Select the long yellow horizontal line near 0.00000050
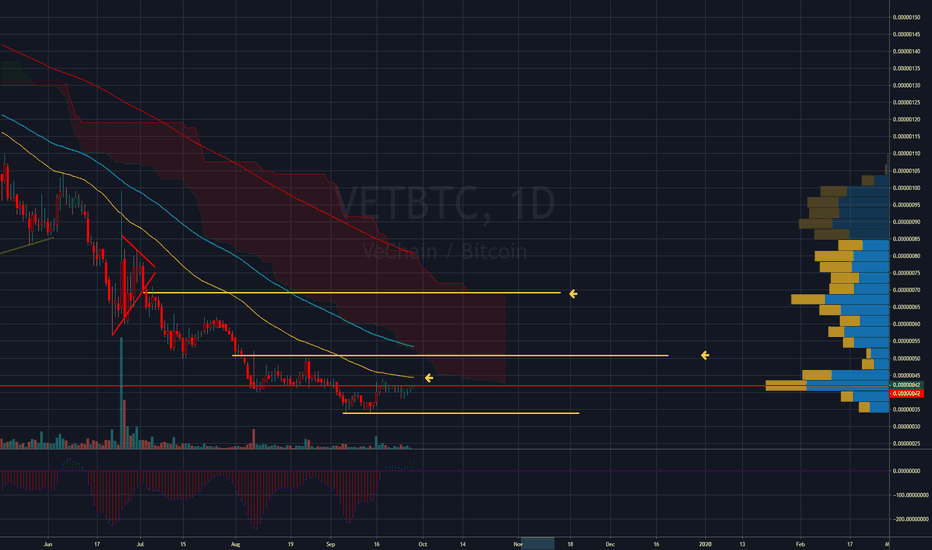Image resolution: width=932 pixels, height=550 pixels. (x=450, y=356)
